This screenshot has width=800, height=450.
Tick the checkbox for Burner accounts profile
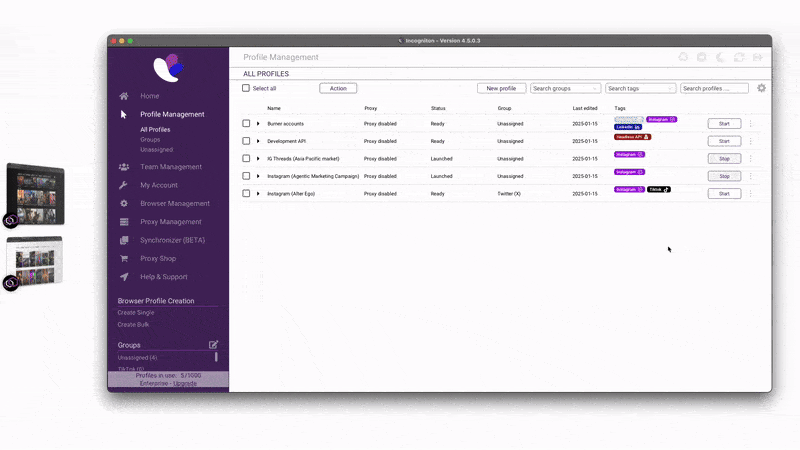[246, 123]
